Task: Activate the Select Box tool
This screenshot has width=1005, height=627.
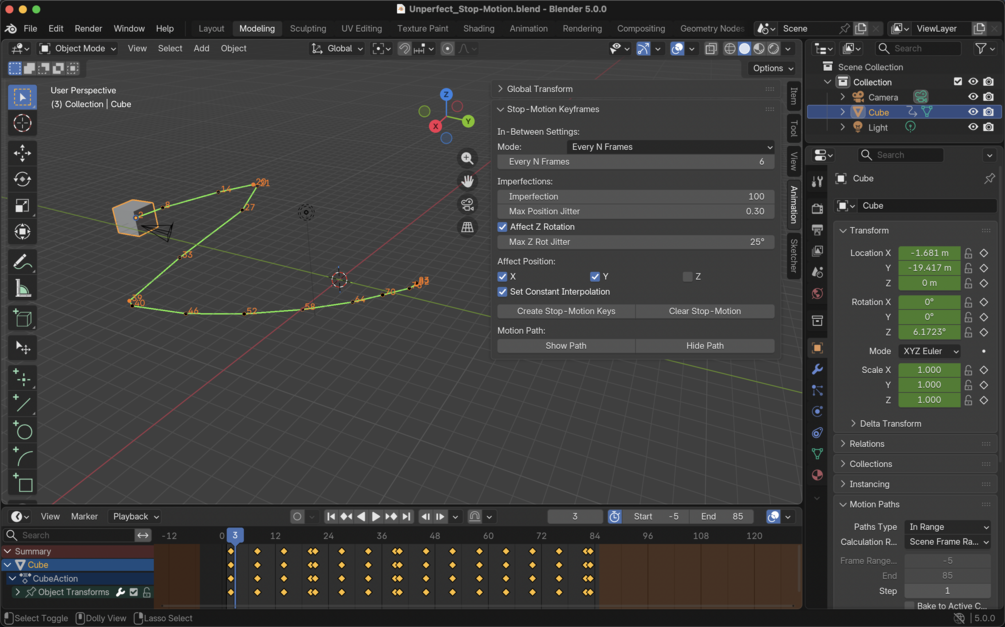Action: click(x=22, y=97)
